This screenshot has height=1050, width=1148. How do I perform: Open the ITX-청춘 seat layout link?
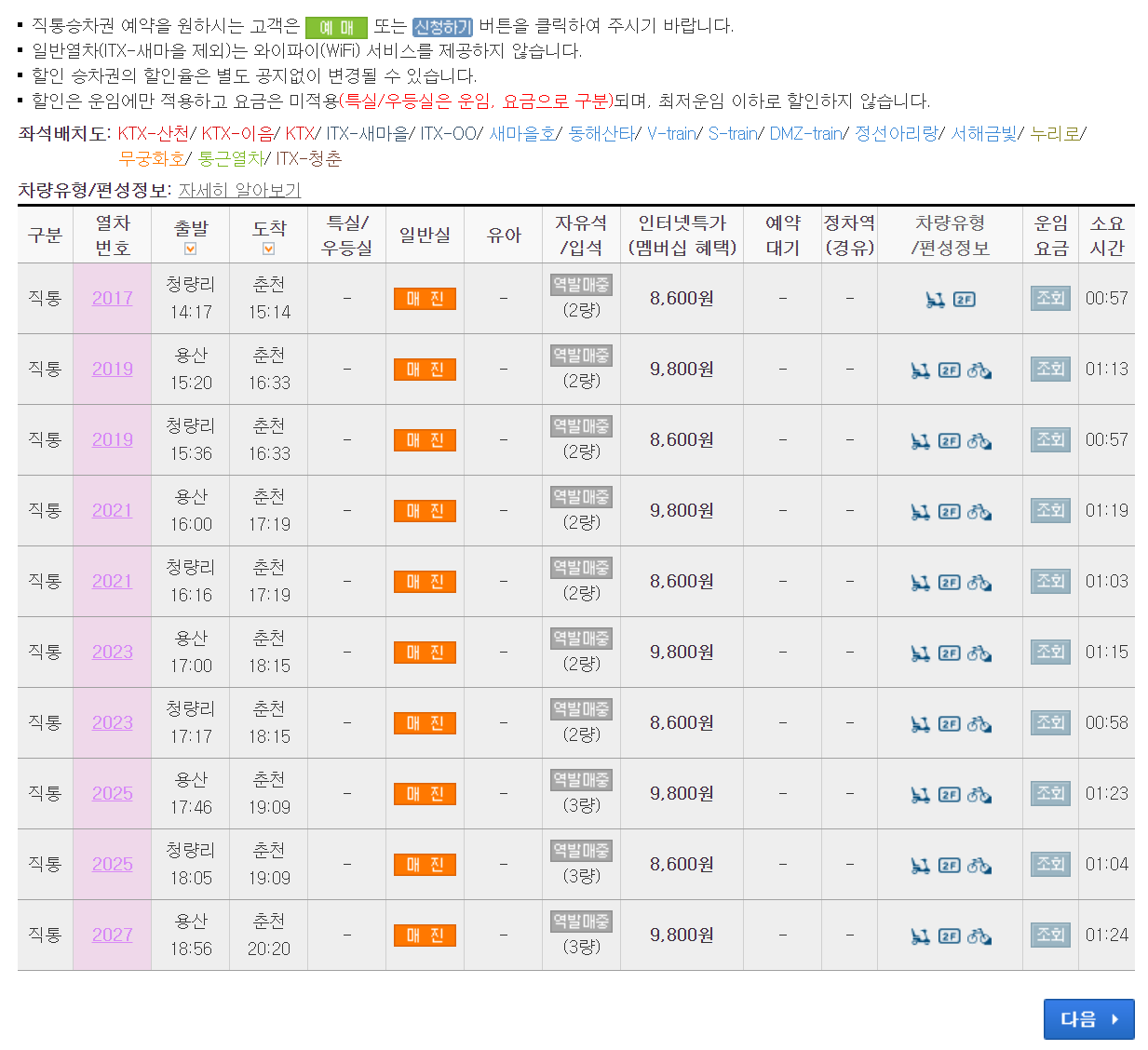click(309, 159)
